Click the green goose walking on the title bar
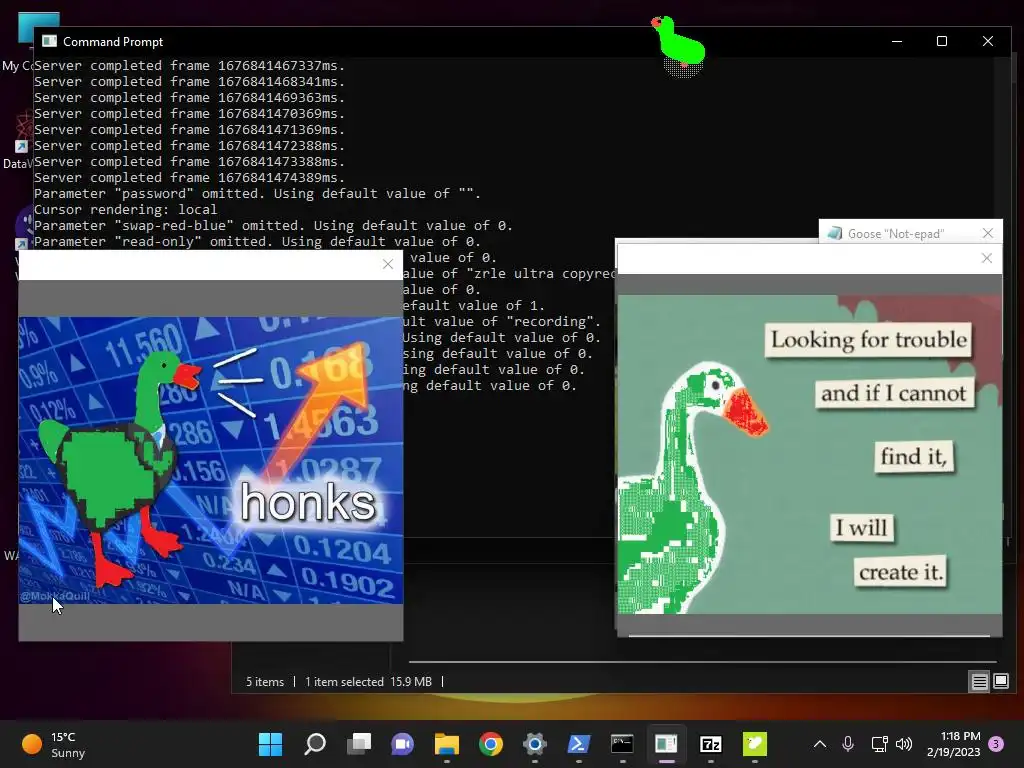 (679, 46)
